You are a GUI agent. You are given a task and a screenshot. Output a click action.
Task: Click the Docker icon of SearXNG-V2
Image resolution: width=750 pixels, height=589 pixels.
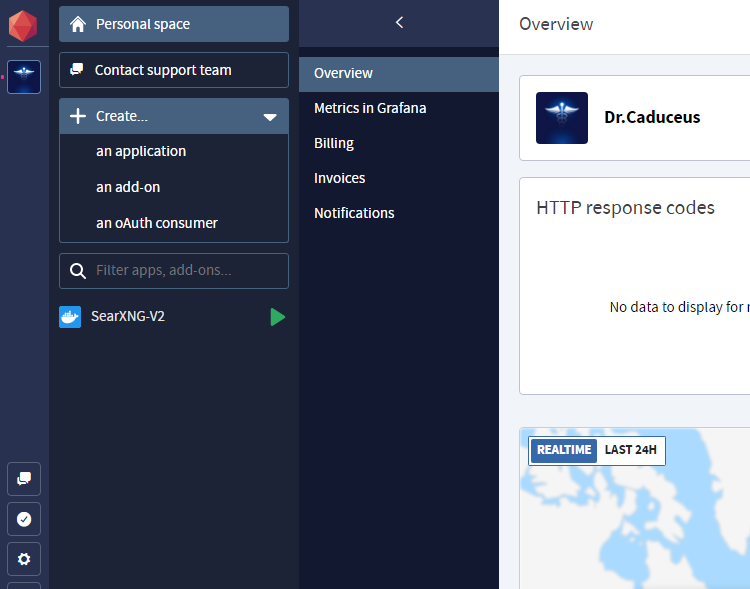(70, 317)
